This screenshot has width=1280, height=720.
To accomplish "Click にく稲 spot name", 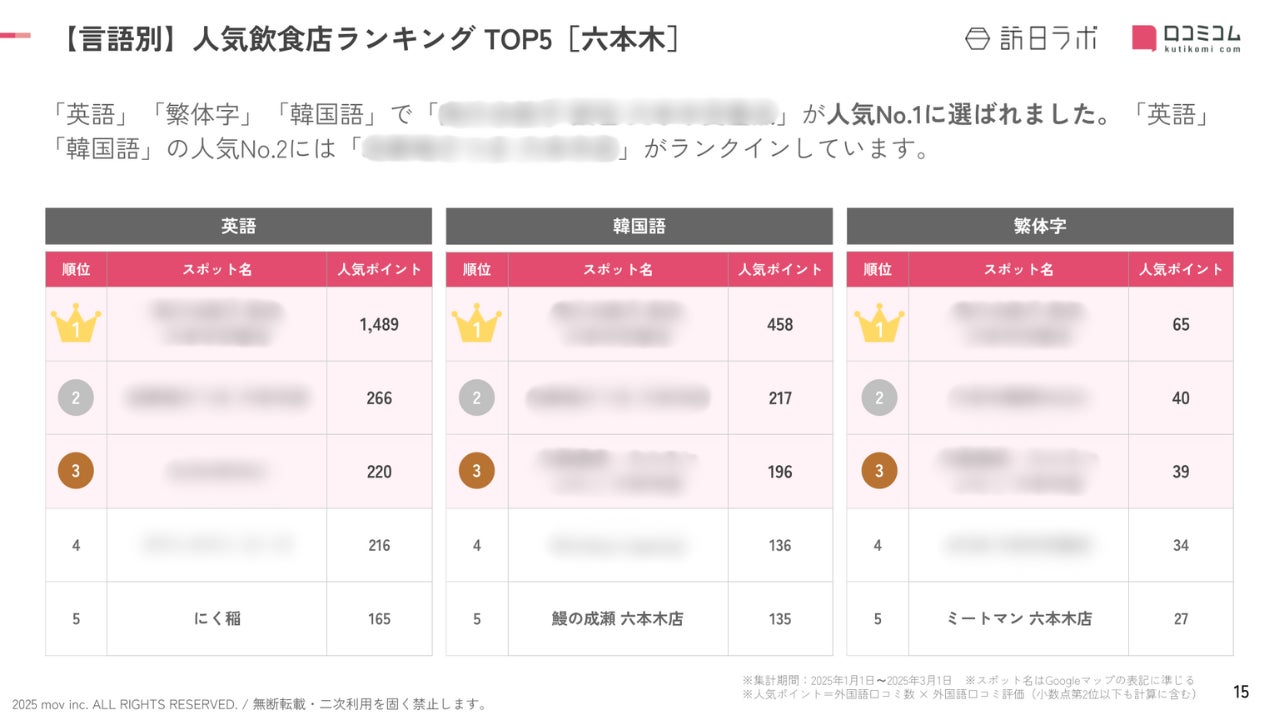I will [217, 619].
